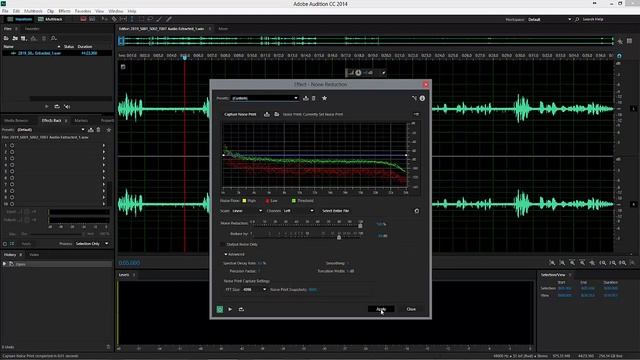Click the search icon in Files panel

[53, 38]
